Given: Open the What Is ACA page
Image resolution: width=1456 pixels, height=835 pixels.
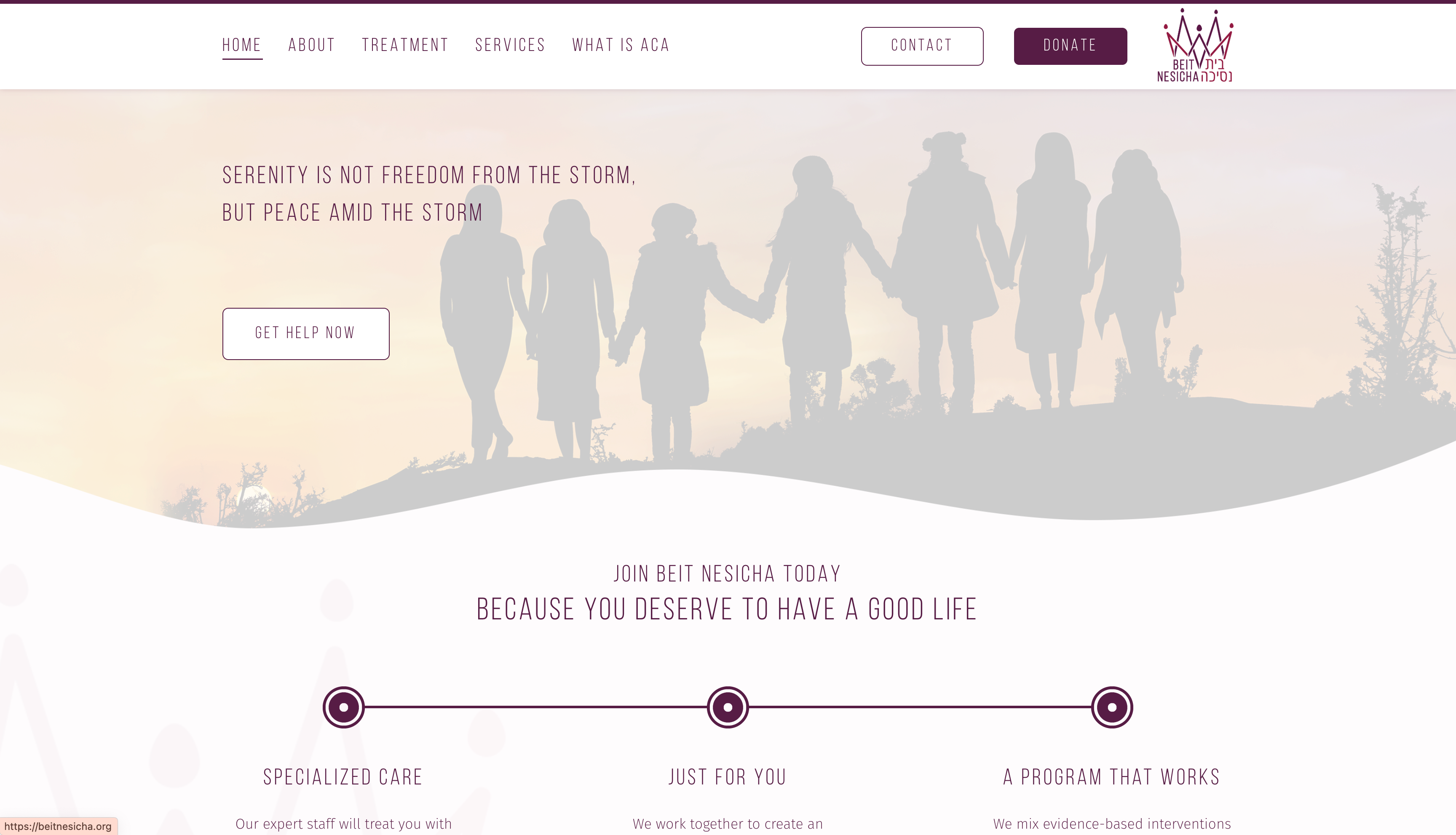Looking at the screenshot, I should [621, 45].
